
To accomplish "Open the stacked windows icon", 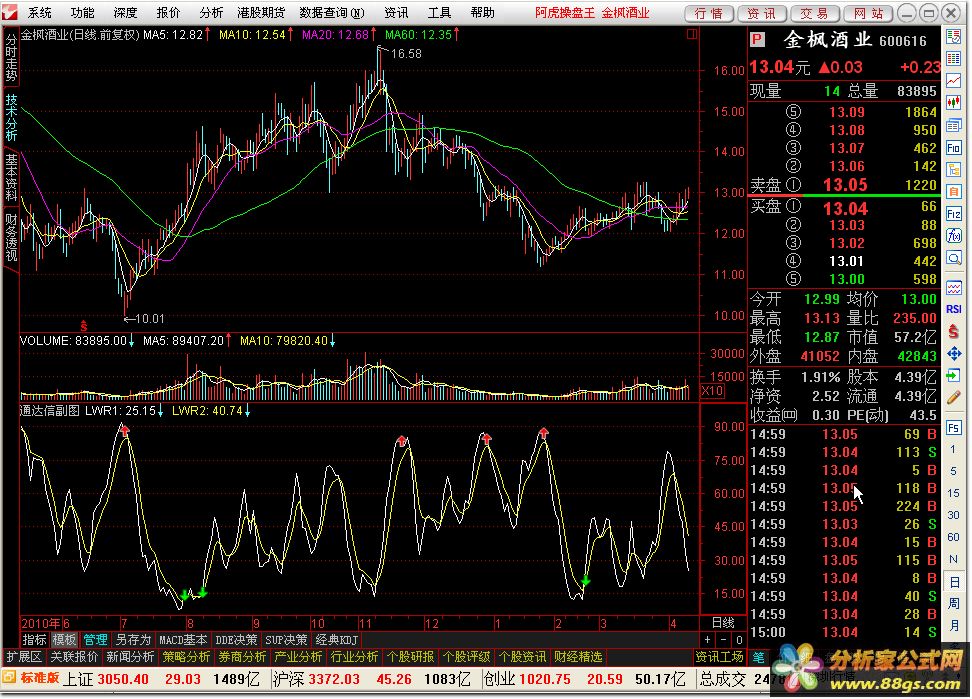I will click(x=953, y=126).
